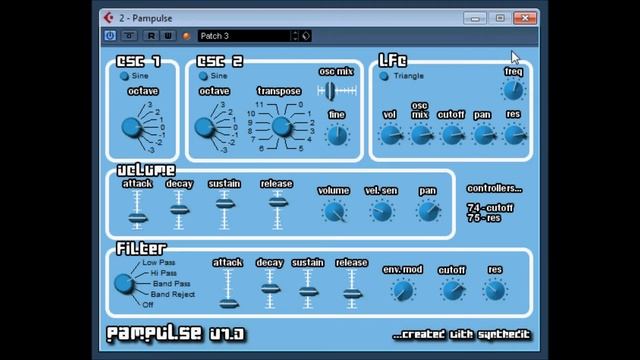Click the Volume section pan knob

click(x=428, y=212)
